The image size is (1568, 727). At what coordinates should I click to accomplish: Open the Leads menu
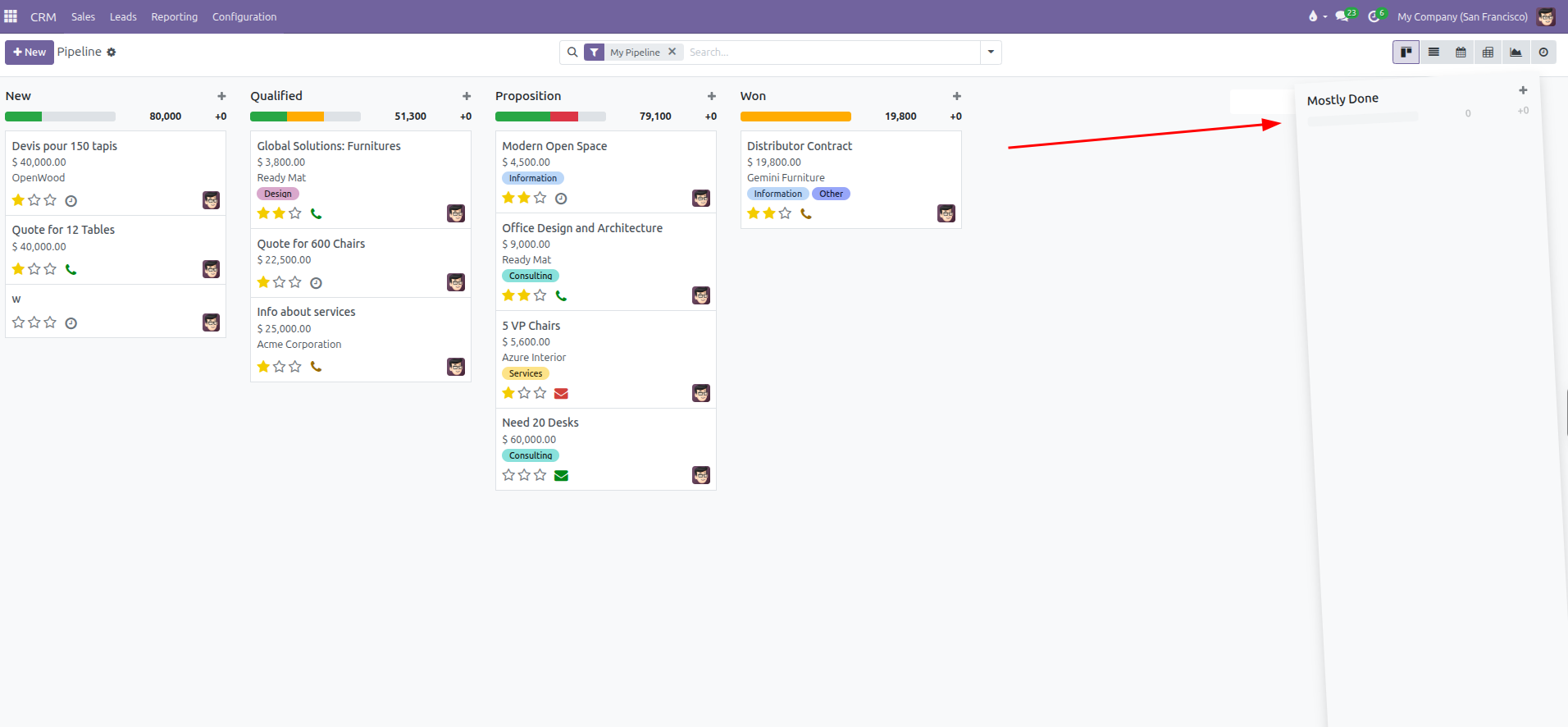coord(123,16)
